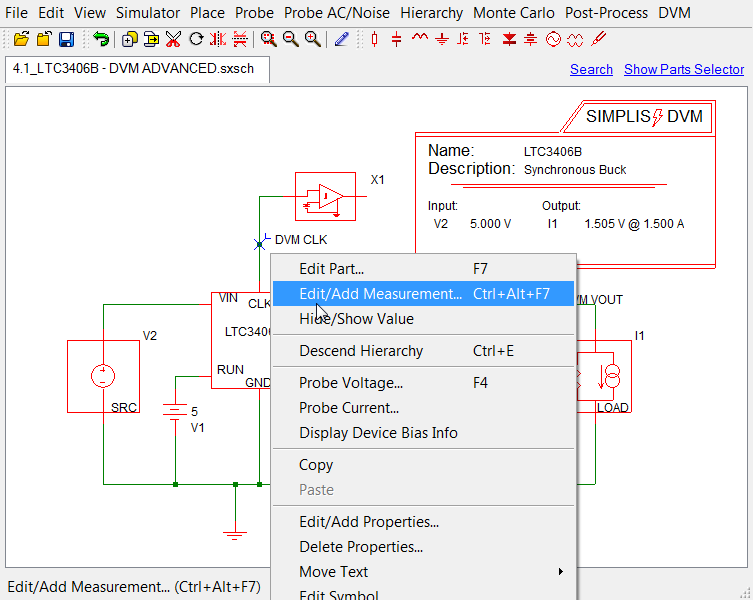Click the Open file folder icon
The image size is (753, 600).
point(21,39)
